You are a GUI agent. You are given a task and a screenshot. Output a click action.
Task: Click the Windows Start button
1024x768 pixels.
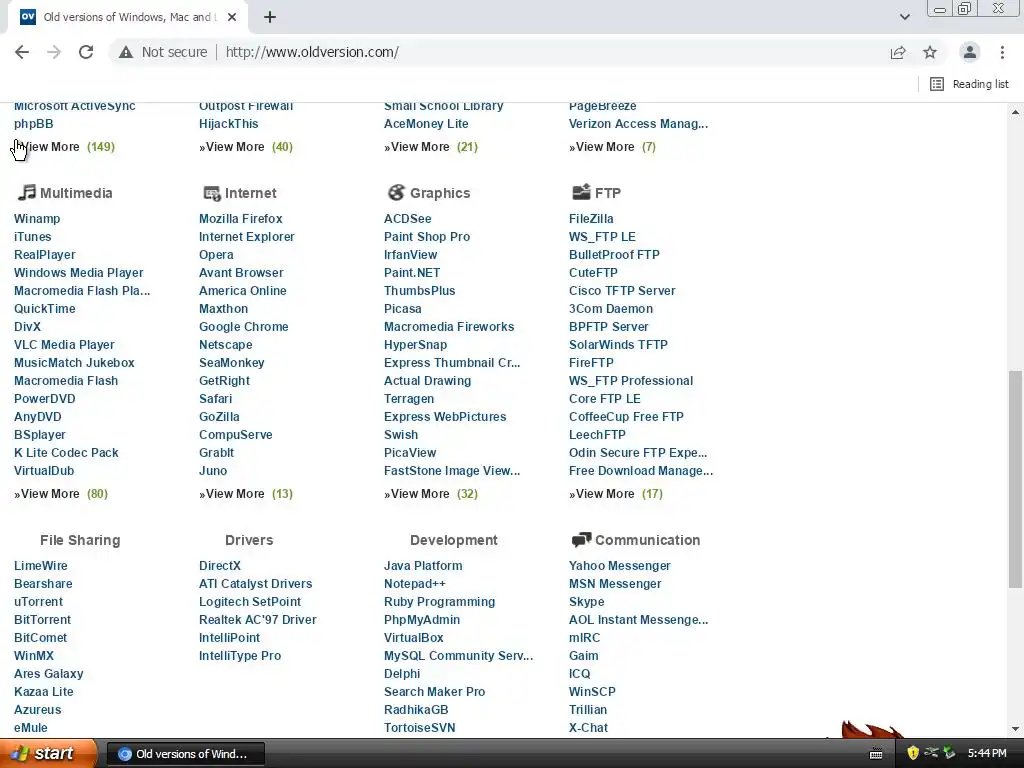point(48,754)
